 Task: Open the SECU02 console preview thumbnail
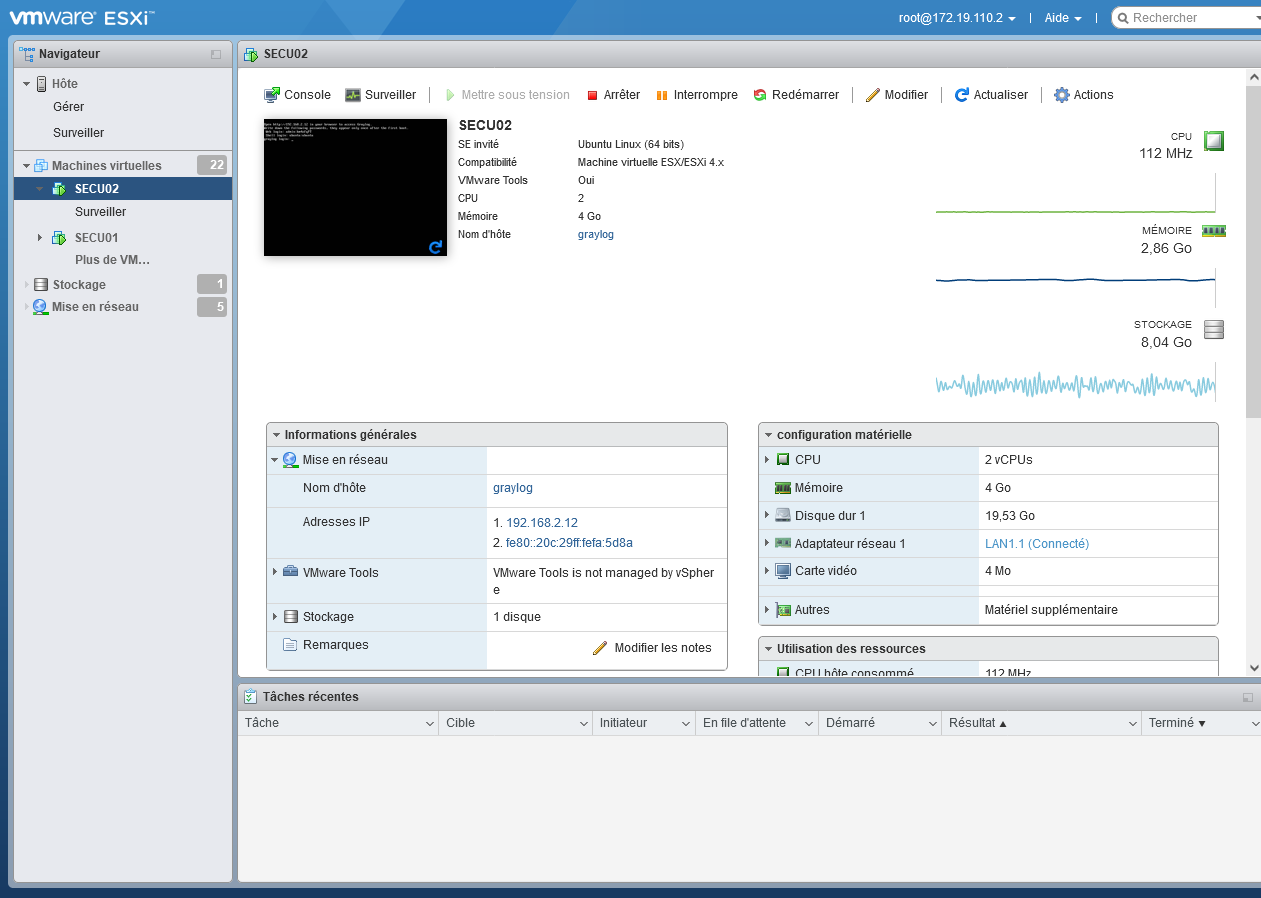355,187
